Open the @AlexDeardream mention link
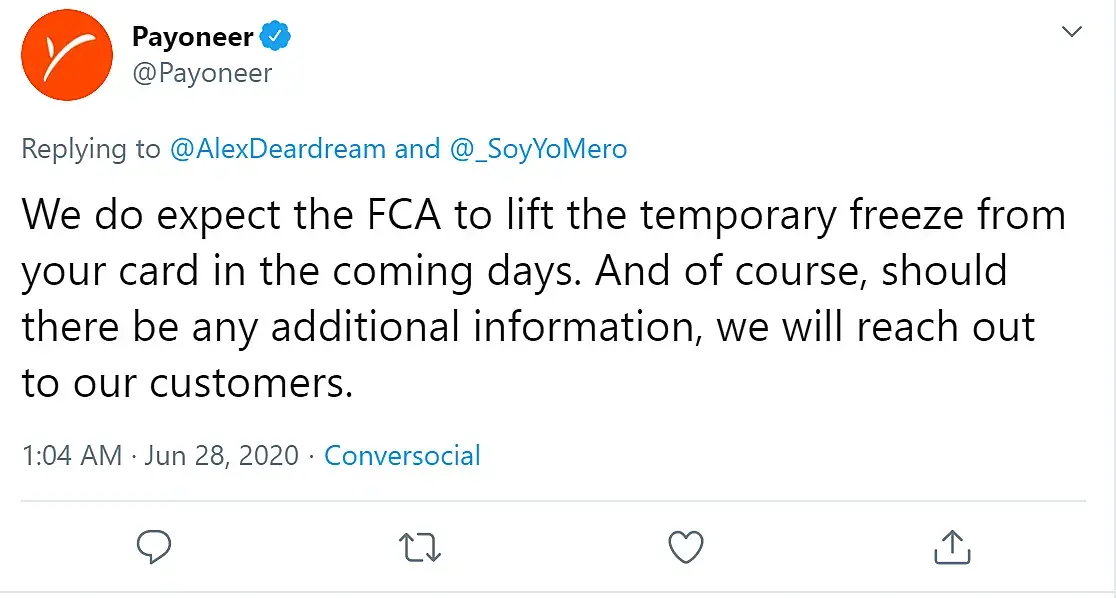Screen dimensions: 1116x598 pyautogui.click(x=278, y=149)
